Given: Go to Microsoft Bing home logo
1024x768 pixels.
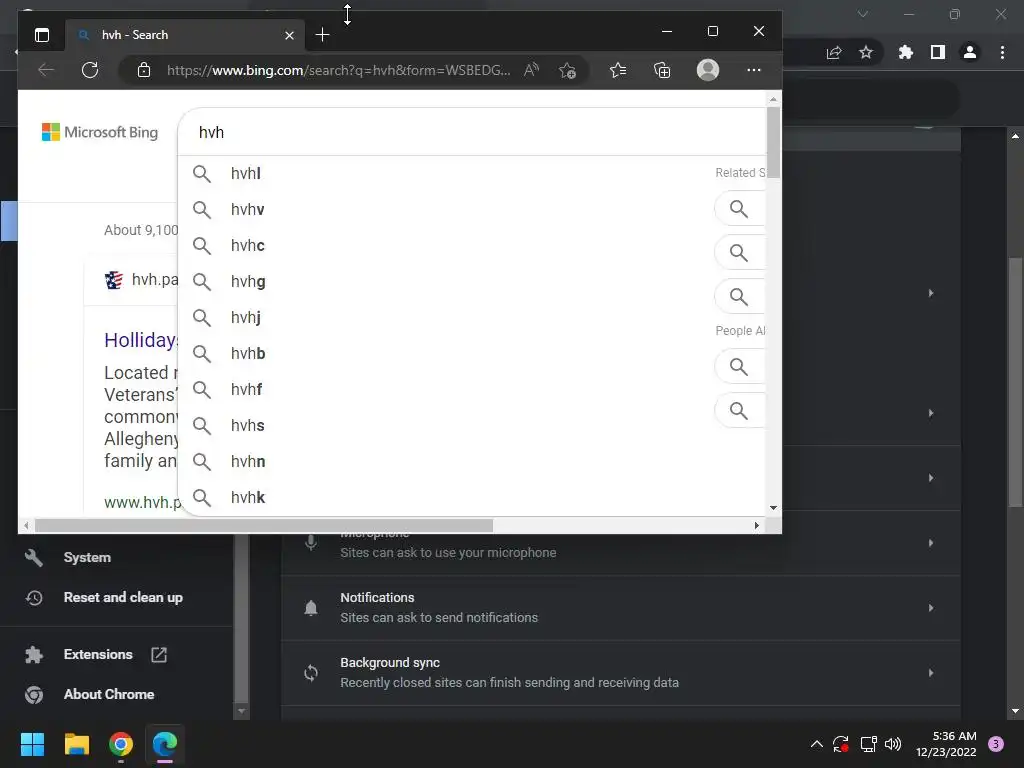Looking at the screenshot, I should pos(100,132).
